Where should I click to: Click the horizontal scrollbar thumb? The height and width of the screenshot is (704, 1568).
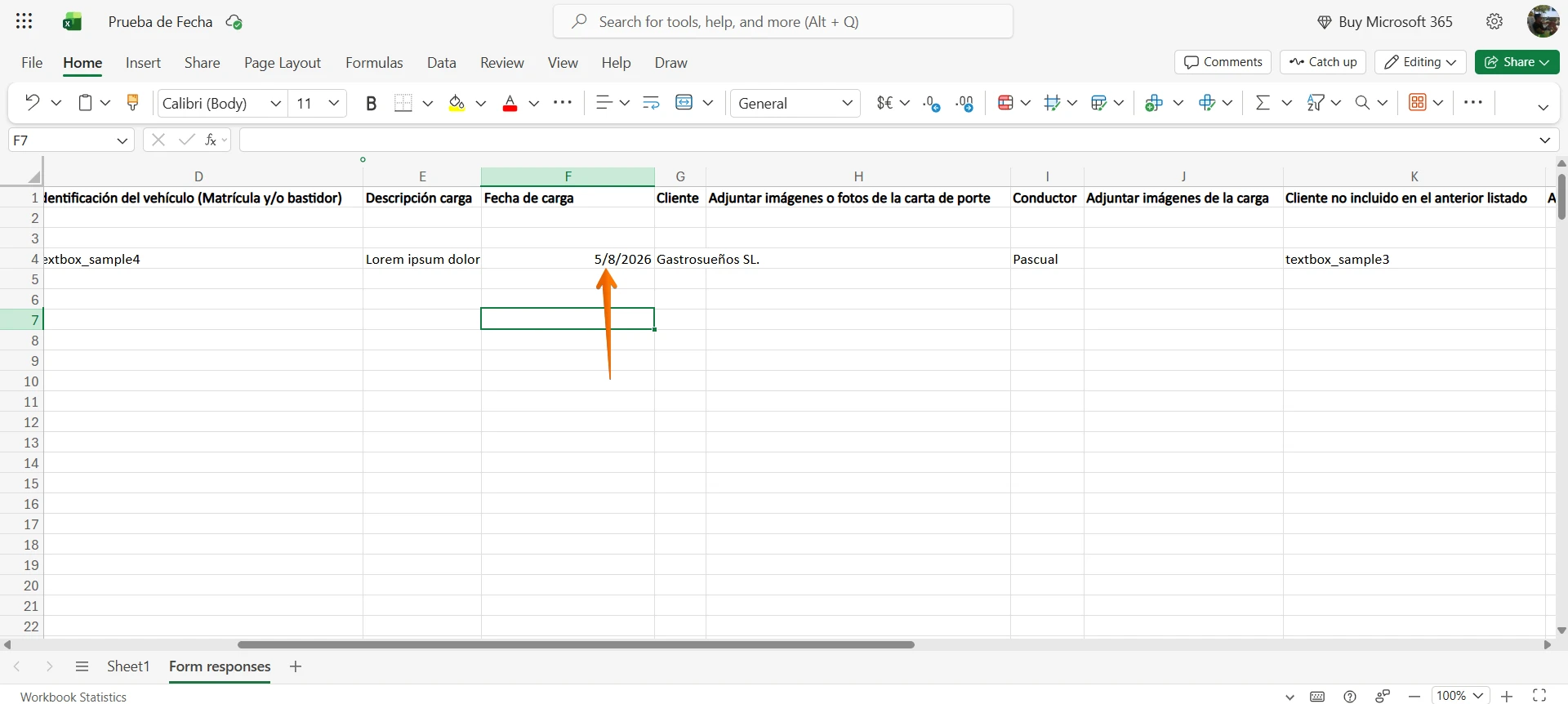pyautogui.click(x=575, y=644)
